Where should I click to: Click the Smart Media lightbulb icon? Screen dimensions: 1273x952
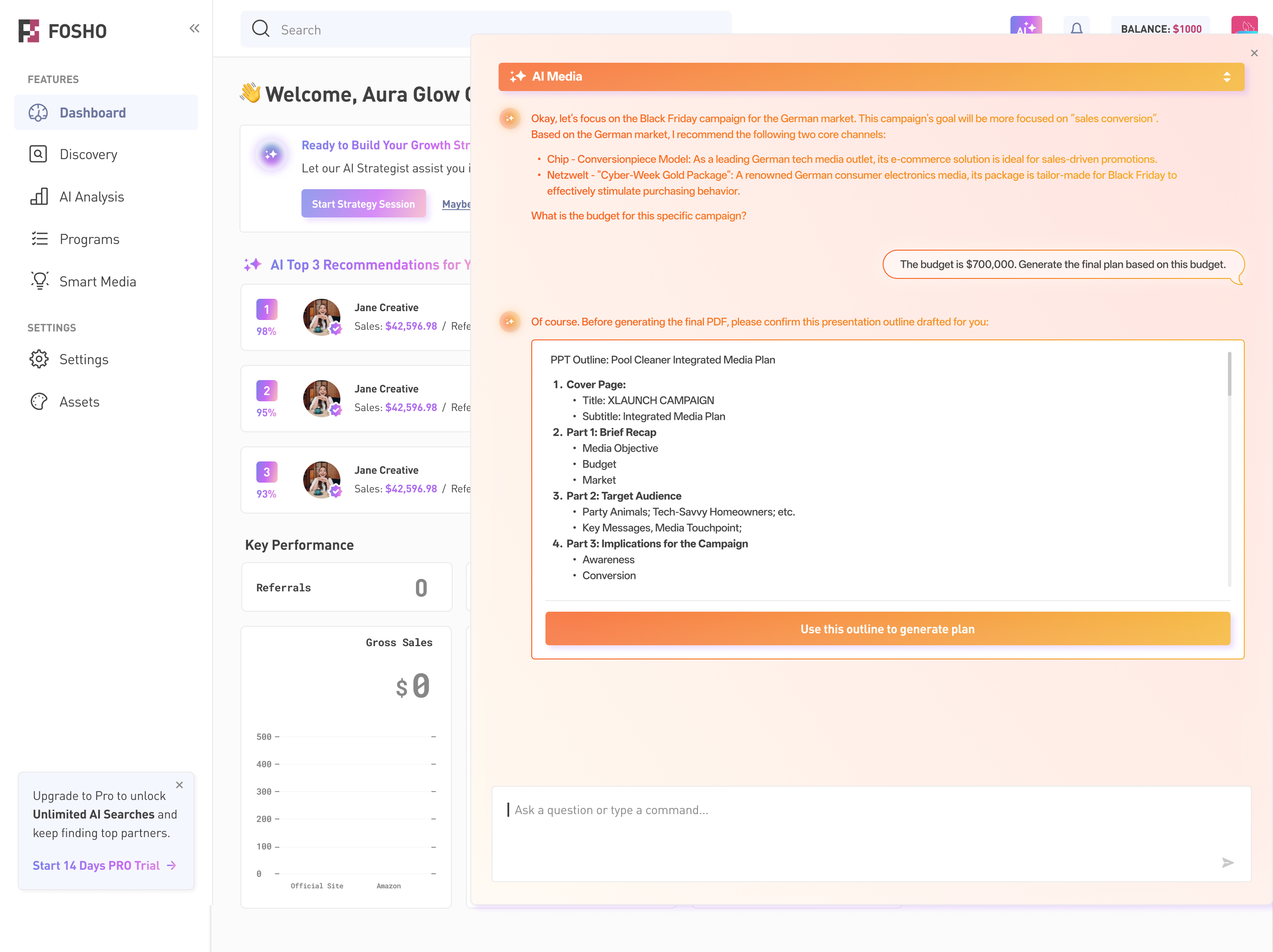[39, 281]
